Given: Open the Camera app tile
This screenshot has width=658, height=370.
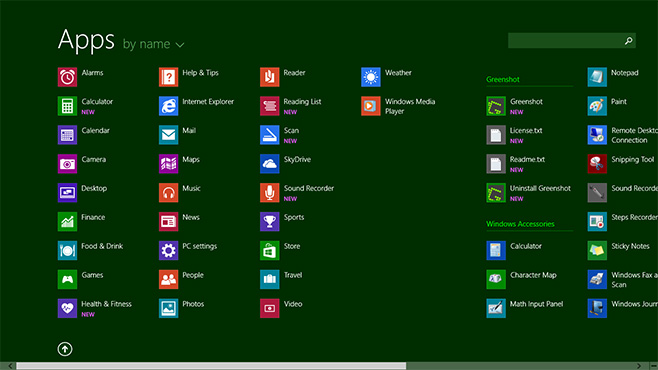Looking at the screenshot, I should click(67, 164).
